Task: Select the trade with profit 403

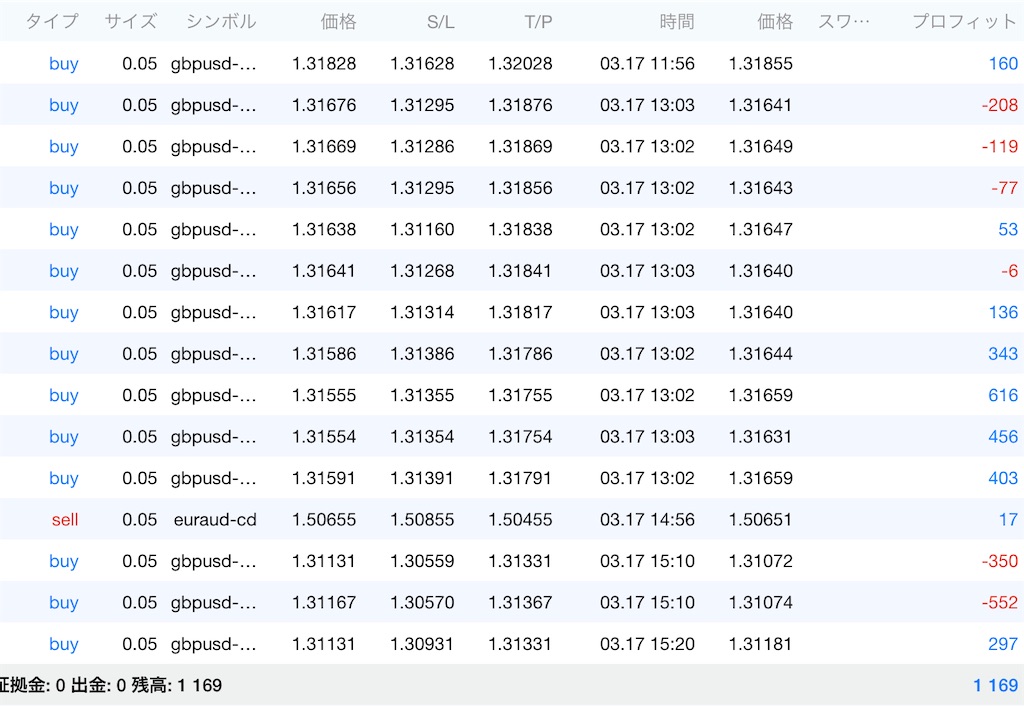Action: pos(512,478)
